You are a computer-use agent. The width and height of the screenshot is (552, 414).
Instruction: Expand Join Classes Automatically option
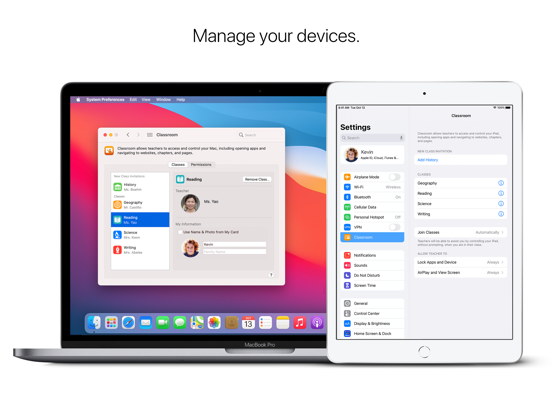(460, 232)
